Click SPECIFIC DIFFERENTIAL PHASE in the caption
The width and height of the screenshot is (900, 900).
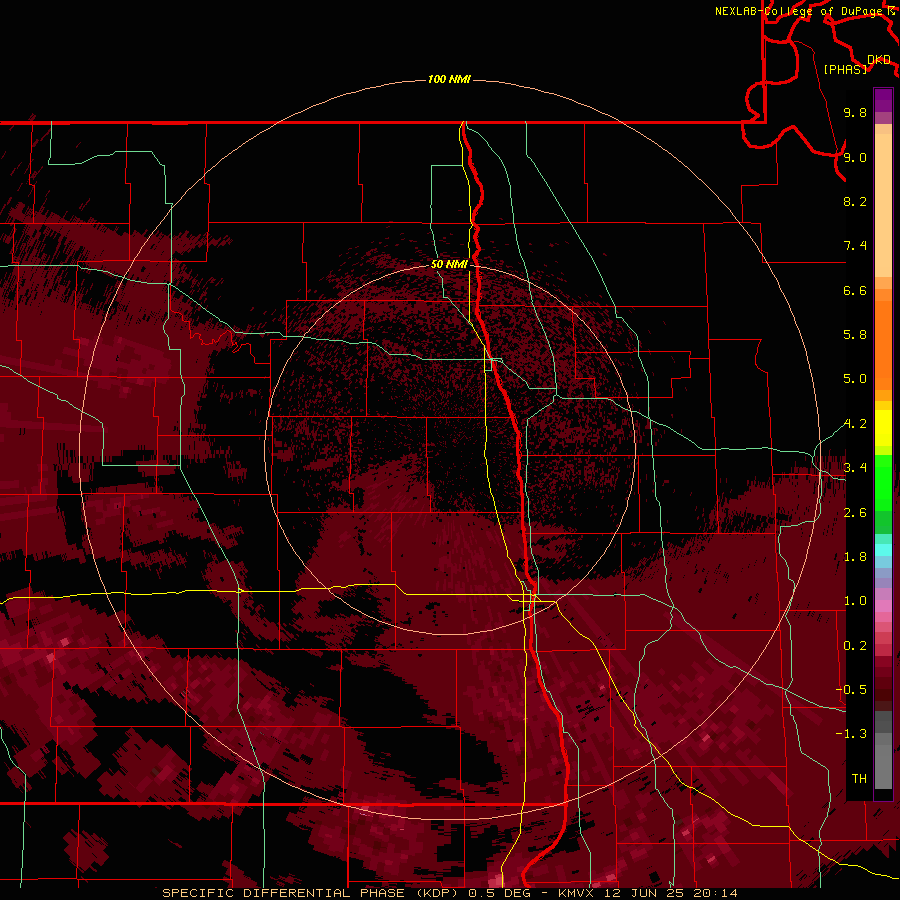tap(282, 893)
